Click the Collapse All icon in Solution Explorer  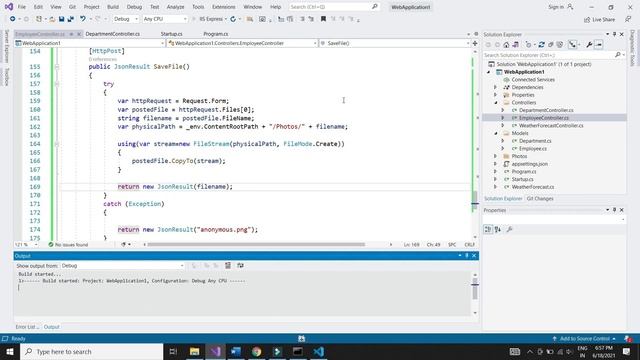point(551,44)
